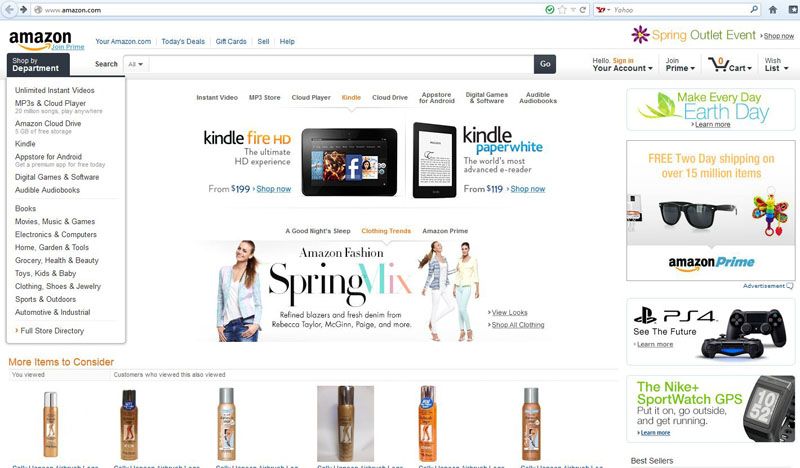The image size is (800, 468).
Task: Click the PS4 PlayStation logo
Action: click(x=645, y=315)
